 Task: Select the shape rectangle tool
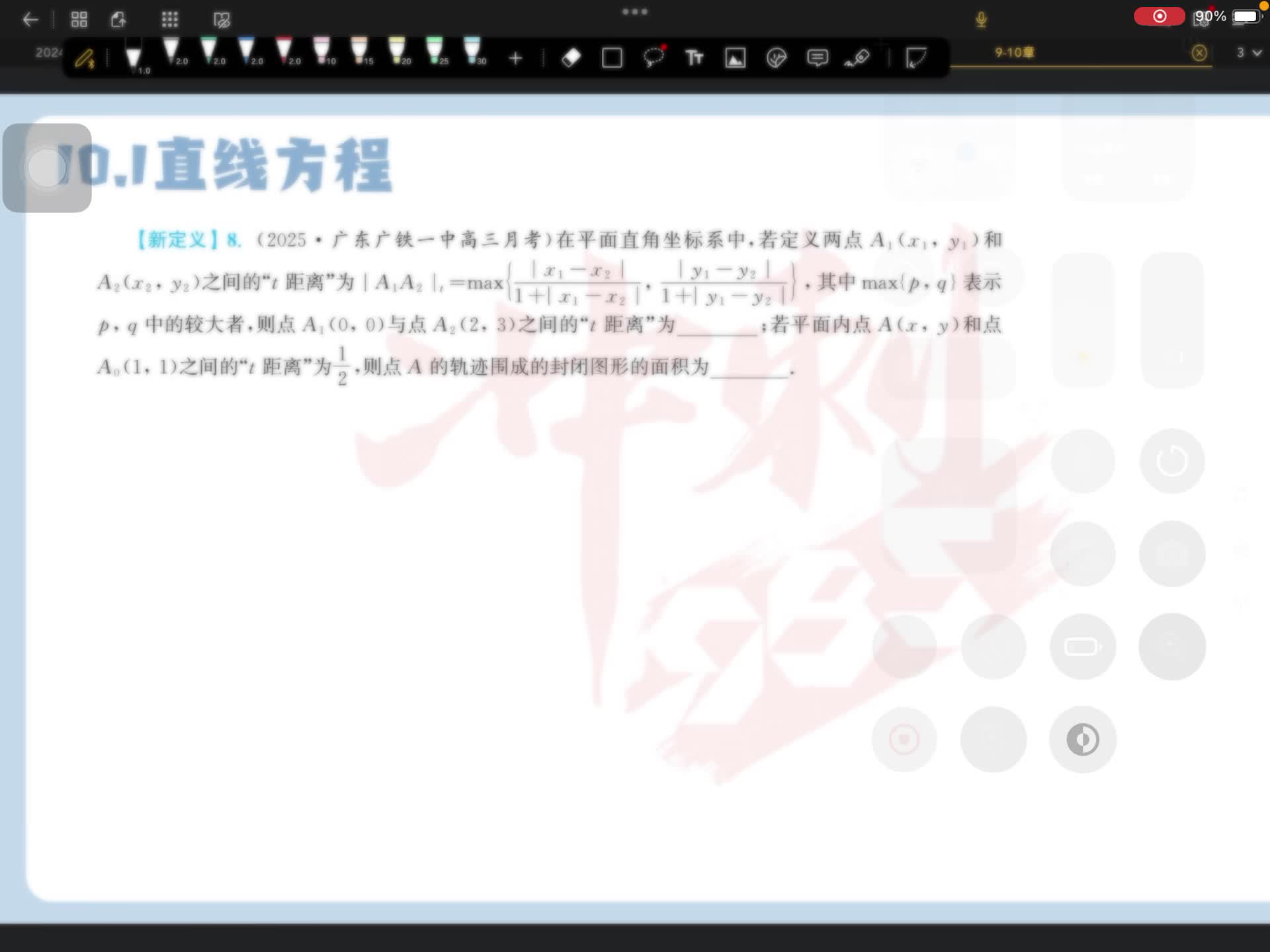click(x=612, y=58)
